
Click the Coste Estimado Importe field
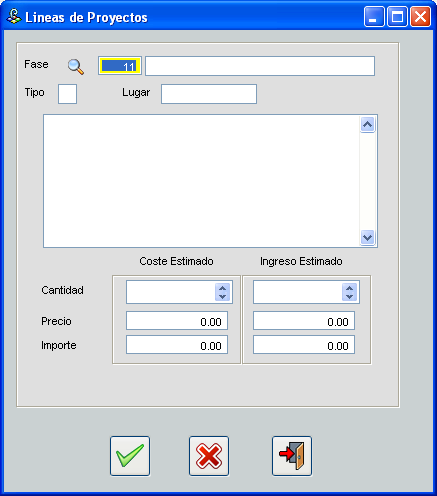[x=177, y=345]
